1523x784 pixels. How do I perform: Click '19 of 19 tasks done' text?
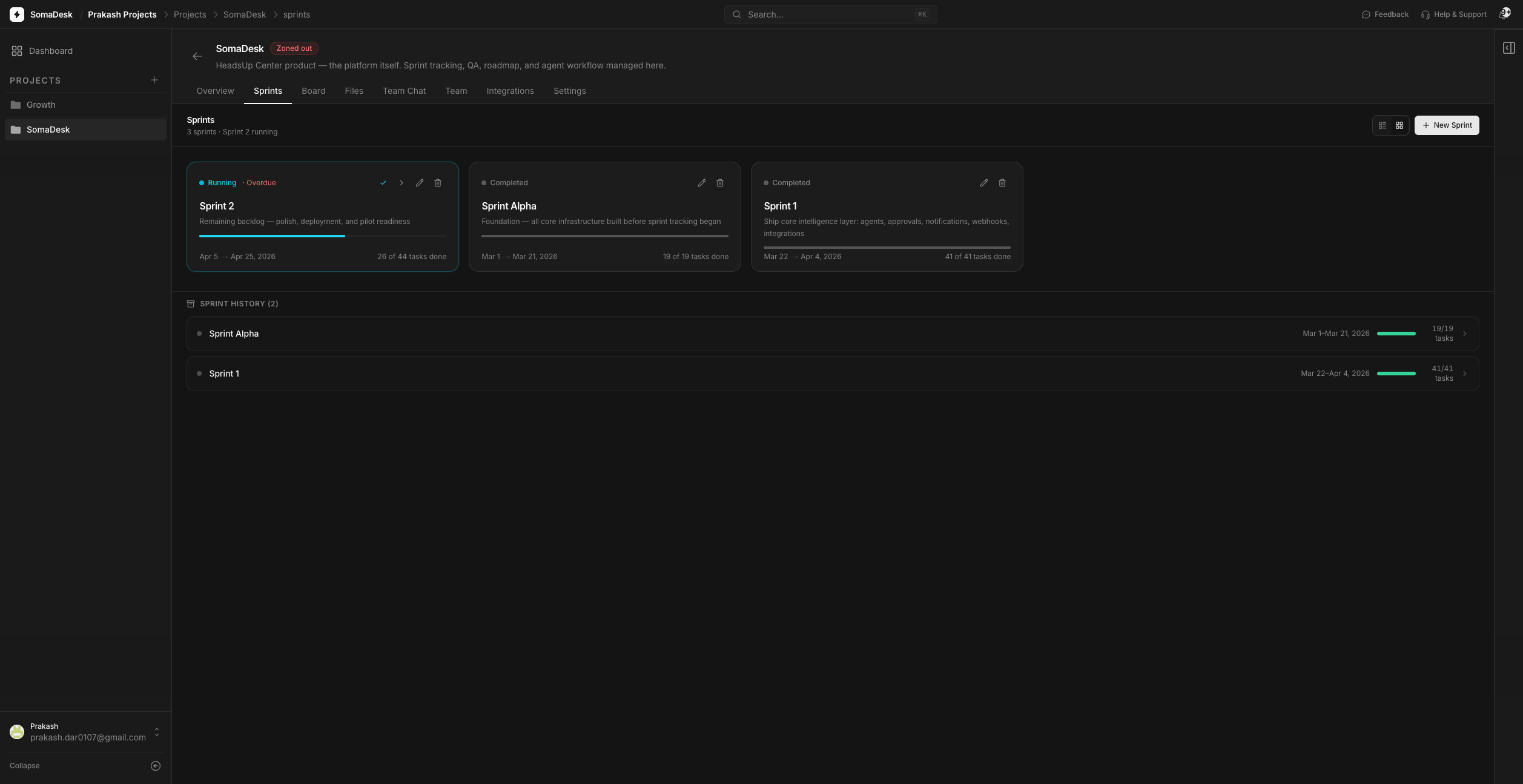(x=695, y=257)
